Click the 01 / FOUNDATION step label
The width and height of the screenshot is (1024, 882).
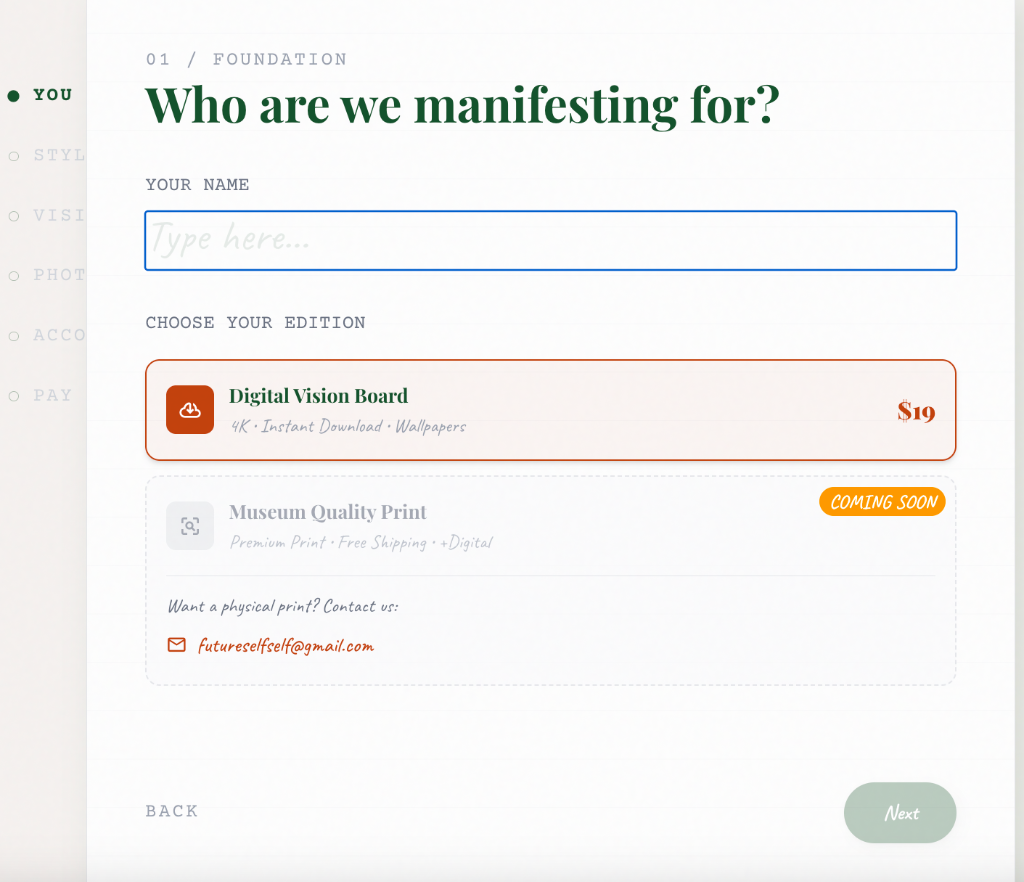point(246,60)
